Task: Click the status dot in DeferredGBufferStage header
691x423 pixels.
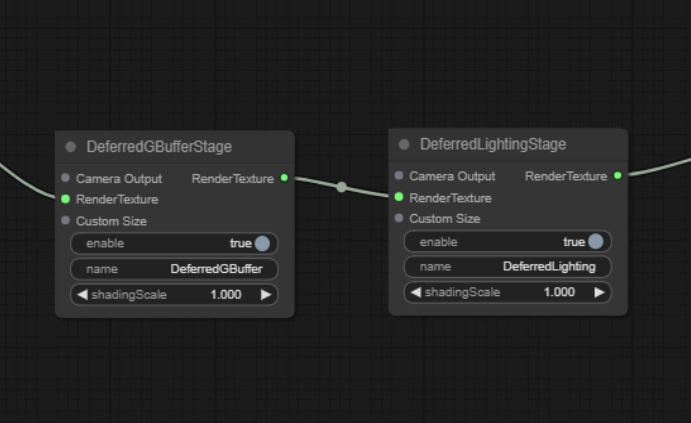Action: [x=70, y=147]
